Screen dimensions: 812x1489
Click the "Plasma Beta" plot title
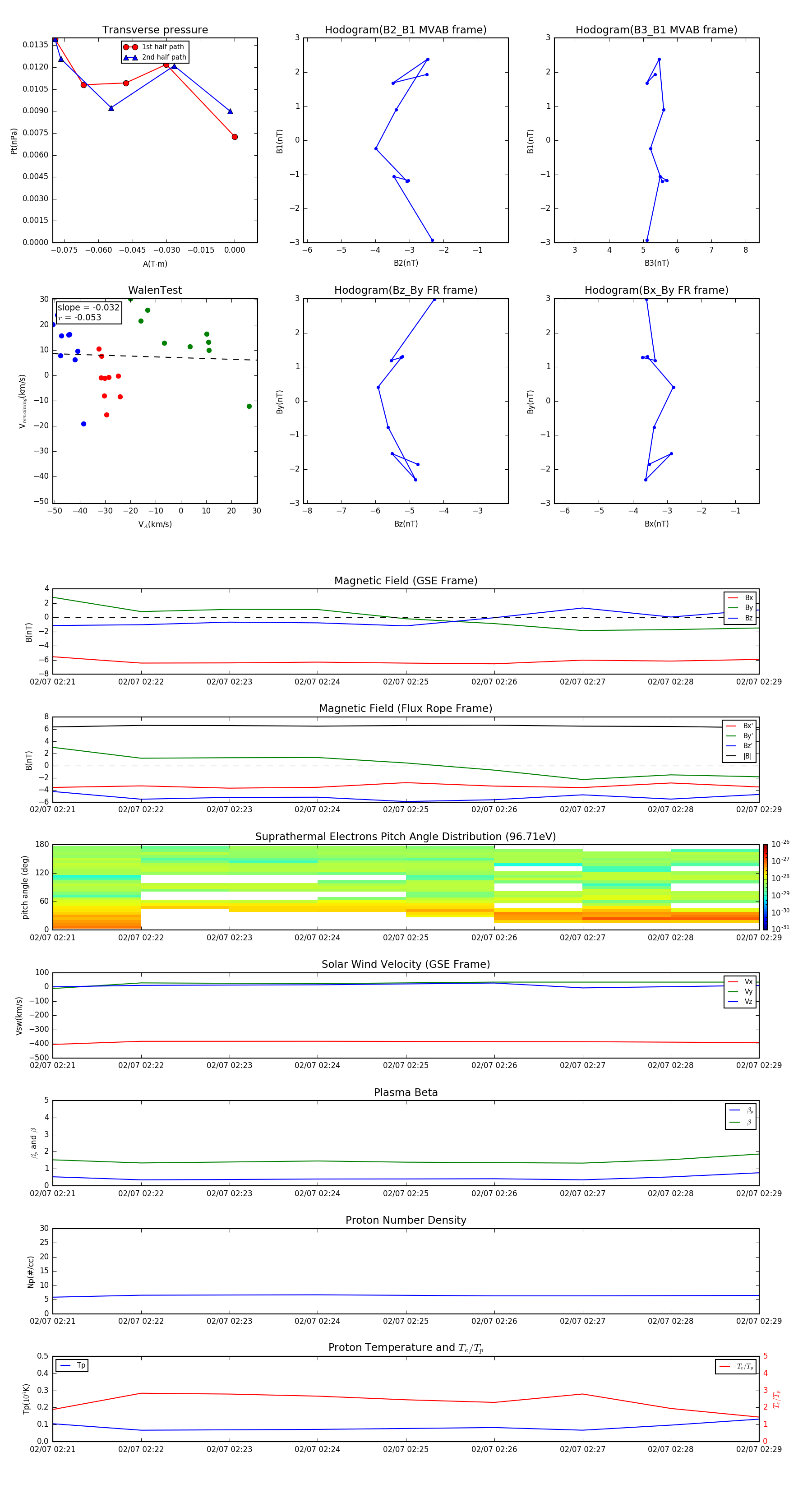click(406, 1092)
